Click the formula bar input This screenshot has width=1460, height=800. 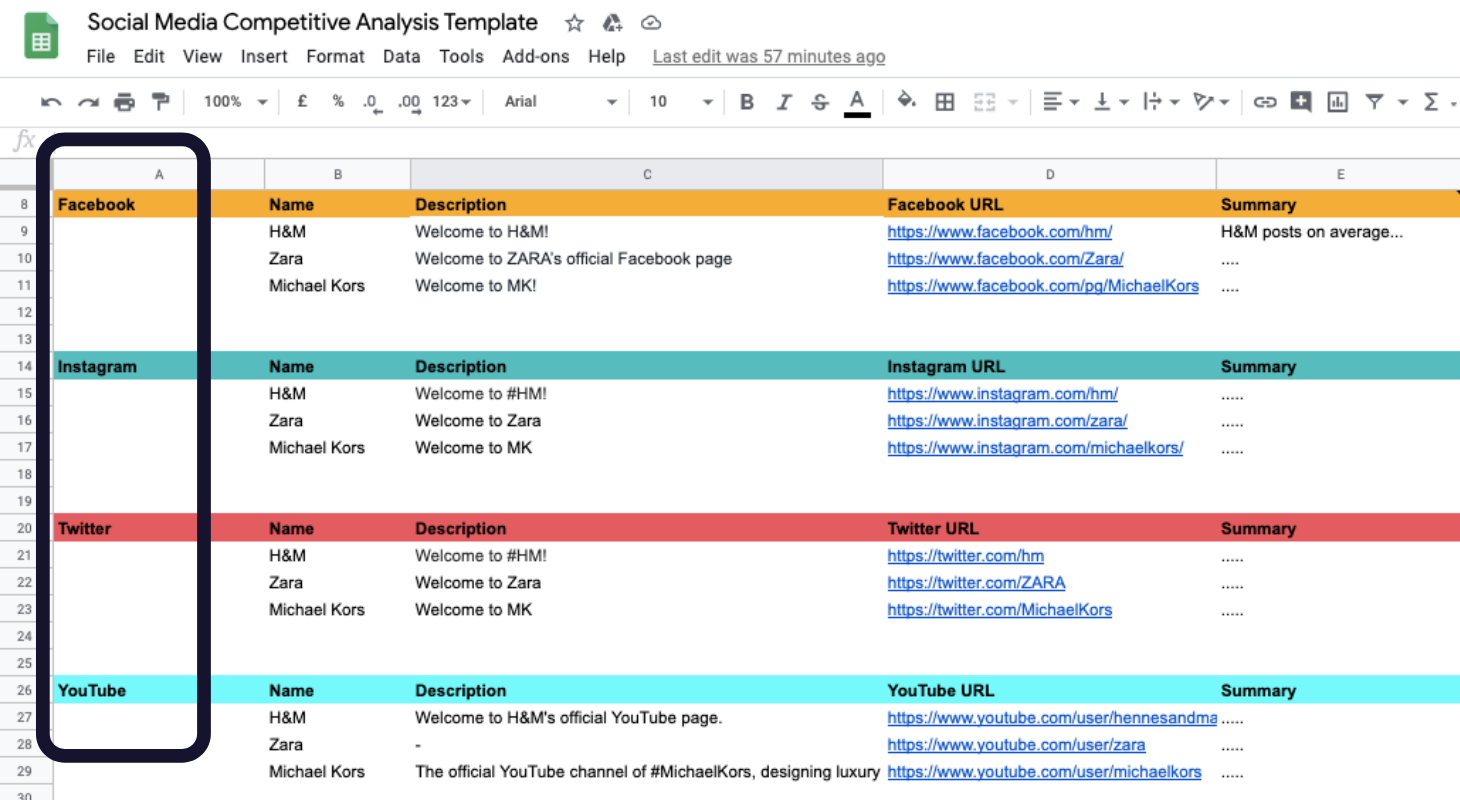pos(750,141)
